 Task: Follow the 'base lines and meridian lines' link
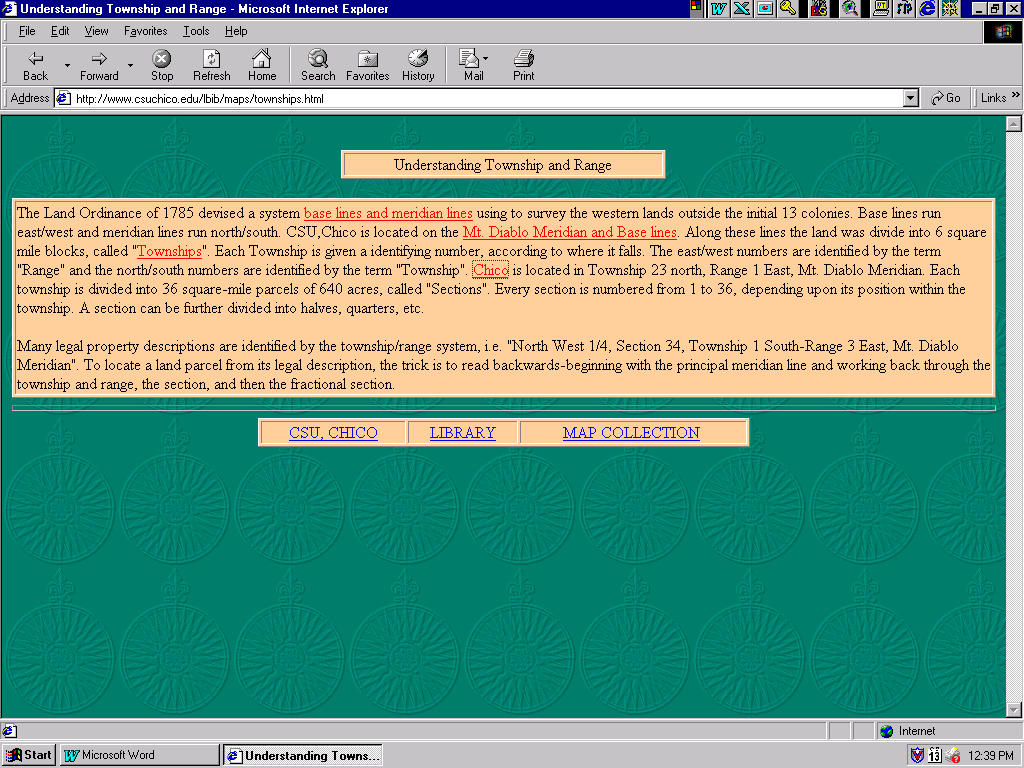388,213
